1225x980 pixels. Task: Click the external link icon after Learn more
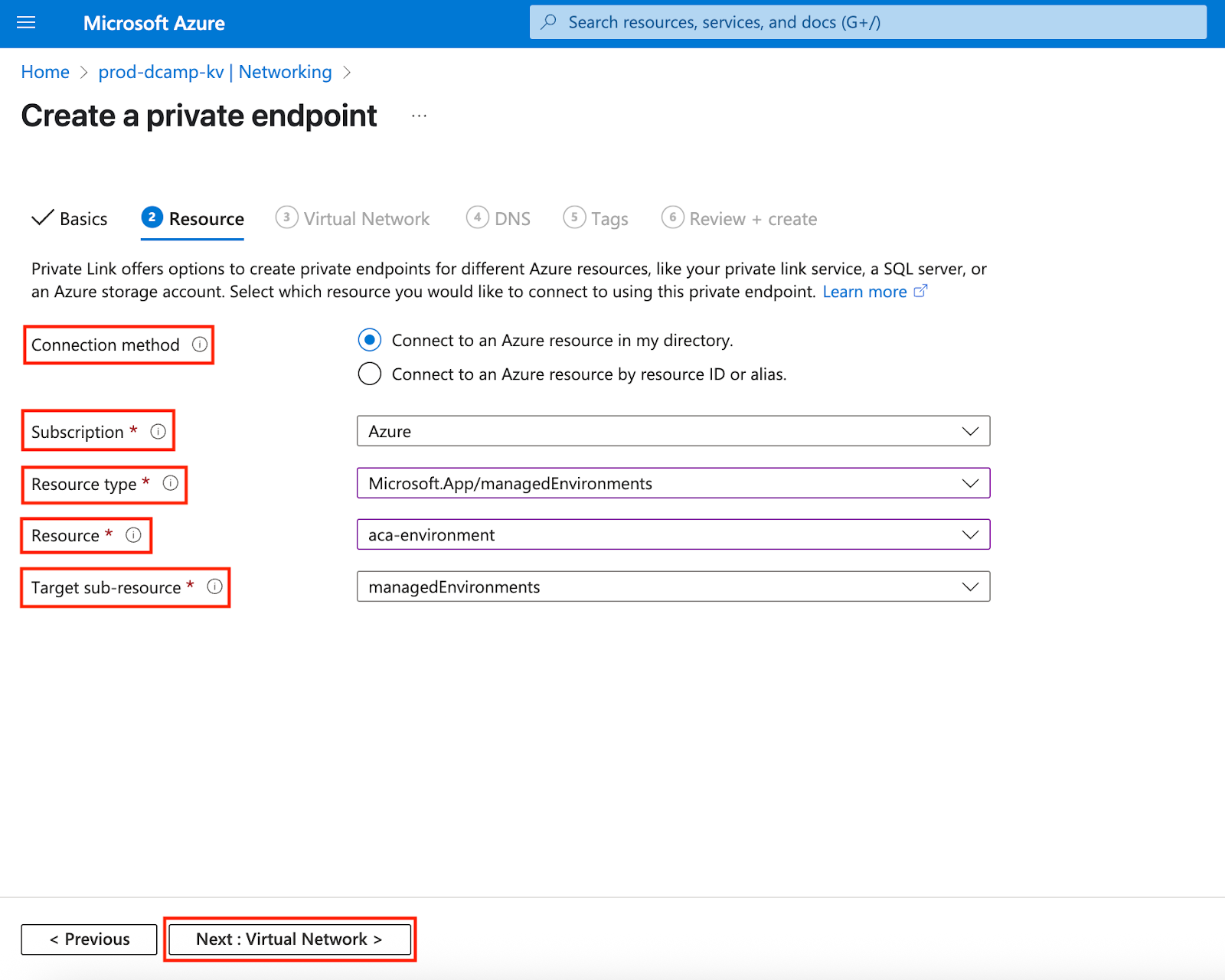click(921, 291)
